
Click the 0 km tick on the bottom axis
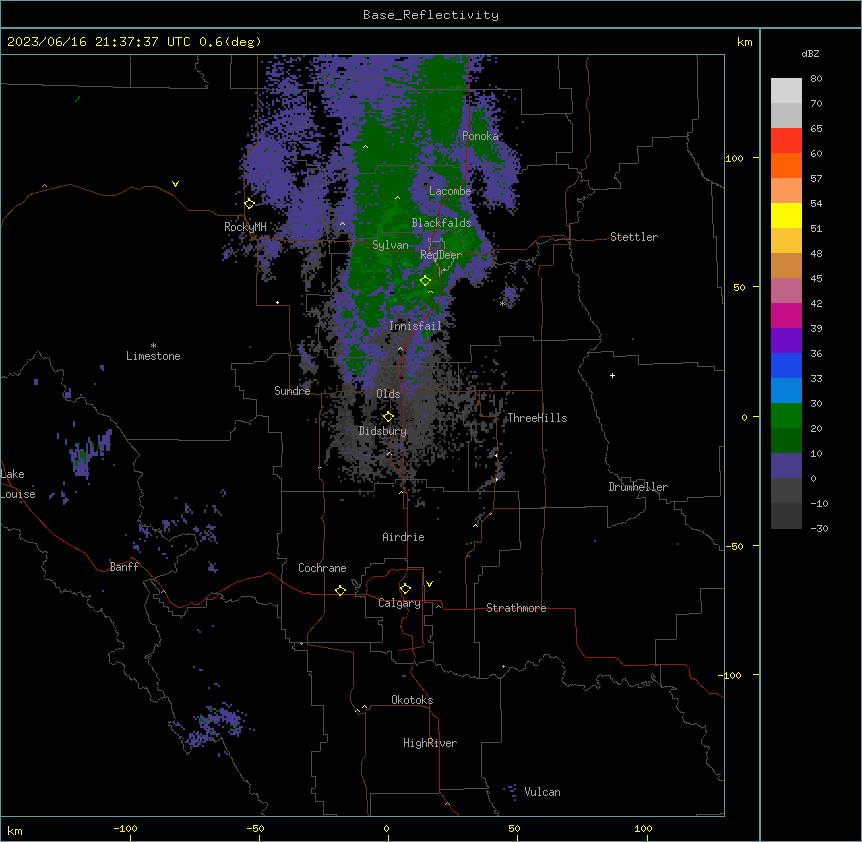tap(386, 828)
